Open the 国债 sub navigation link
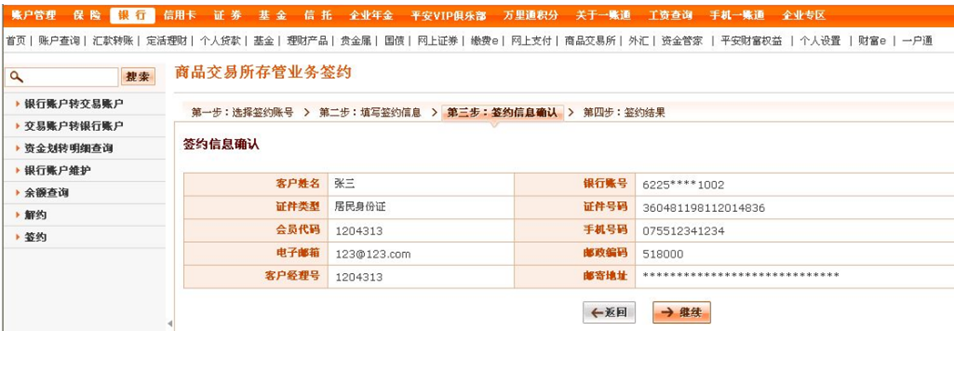The width and height of the screenshot is (958, 382). tap(394, 41)
